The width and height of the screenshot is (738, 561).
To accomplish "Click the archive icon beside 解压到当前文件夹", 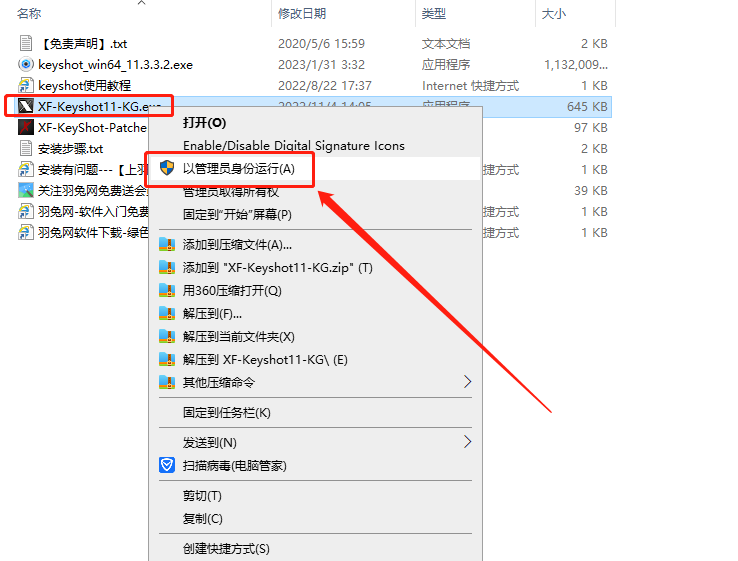I will pyautogui.click(x=167, y=337).
